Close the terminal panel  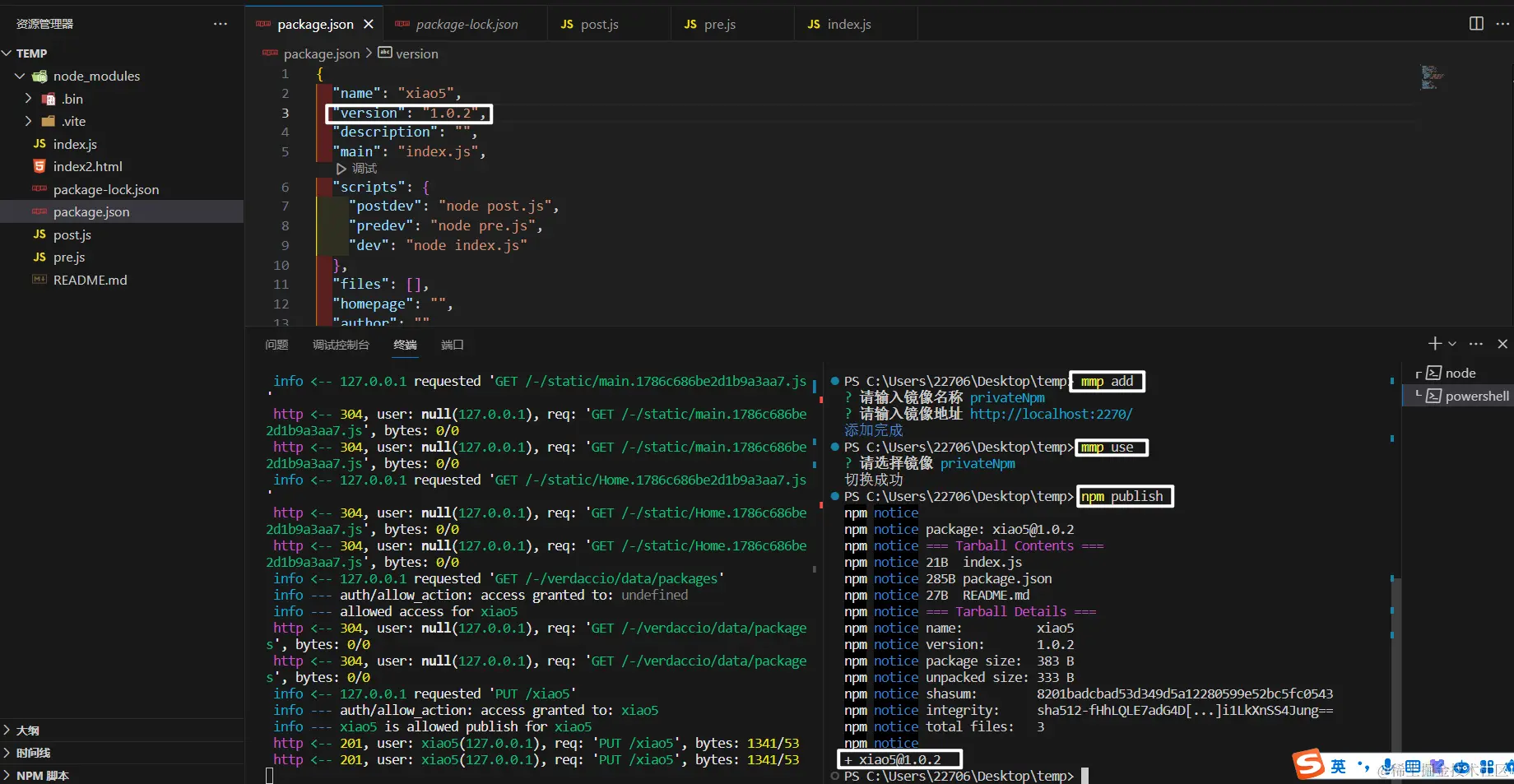click(x=1502, y=344)
